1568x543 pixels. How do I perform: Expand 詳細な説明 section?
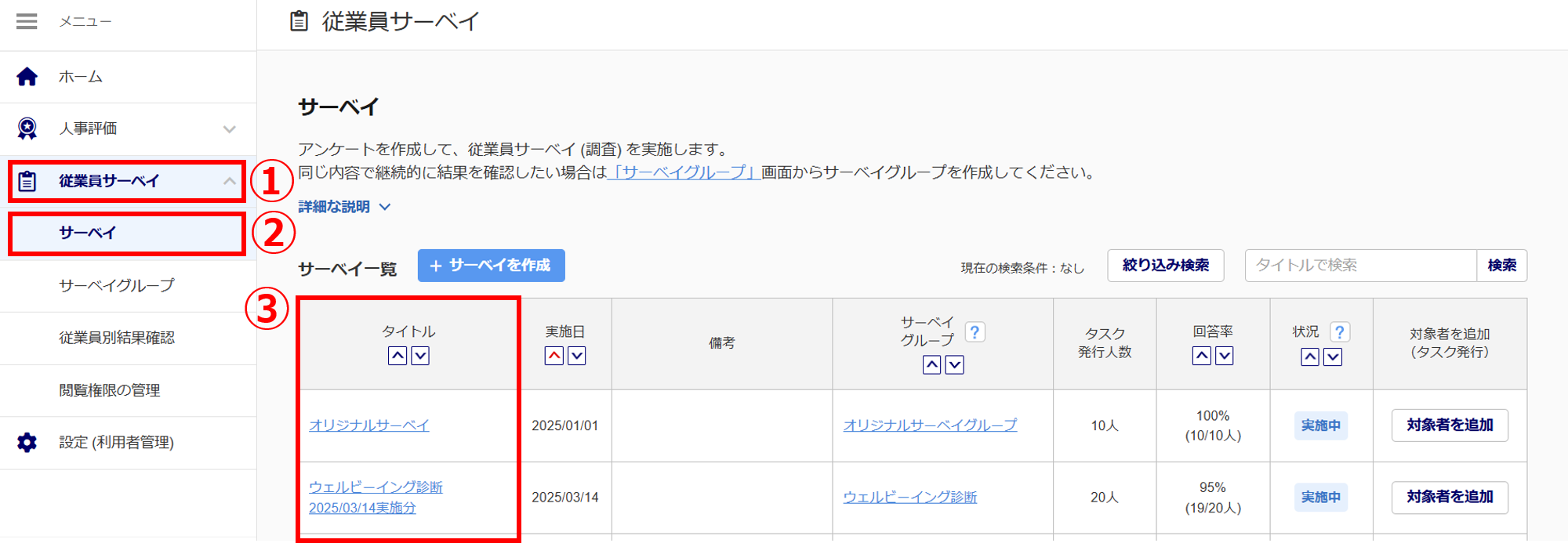click(344, 207)
